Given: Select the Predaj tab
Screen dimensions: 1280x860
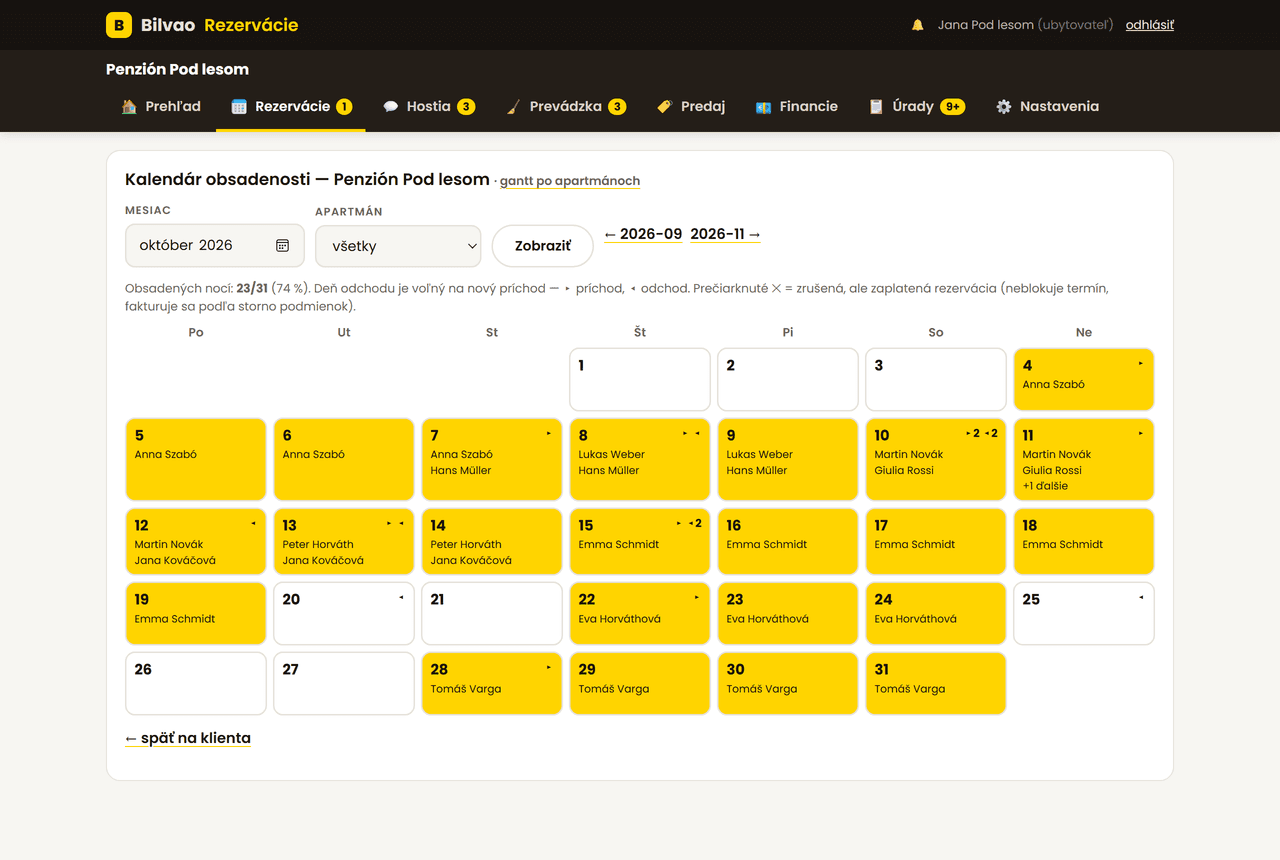Looking at the screenshot, I should (691, 106).
